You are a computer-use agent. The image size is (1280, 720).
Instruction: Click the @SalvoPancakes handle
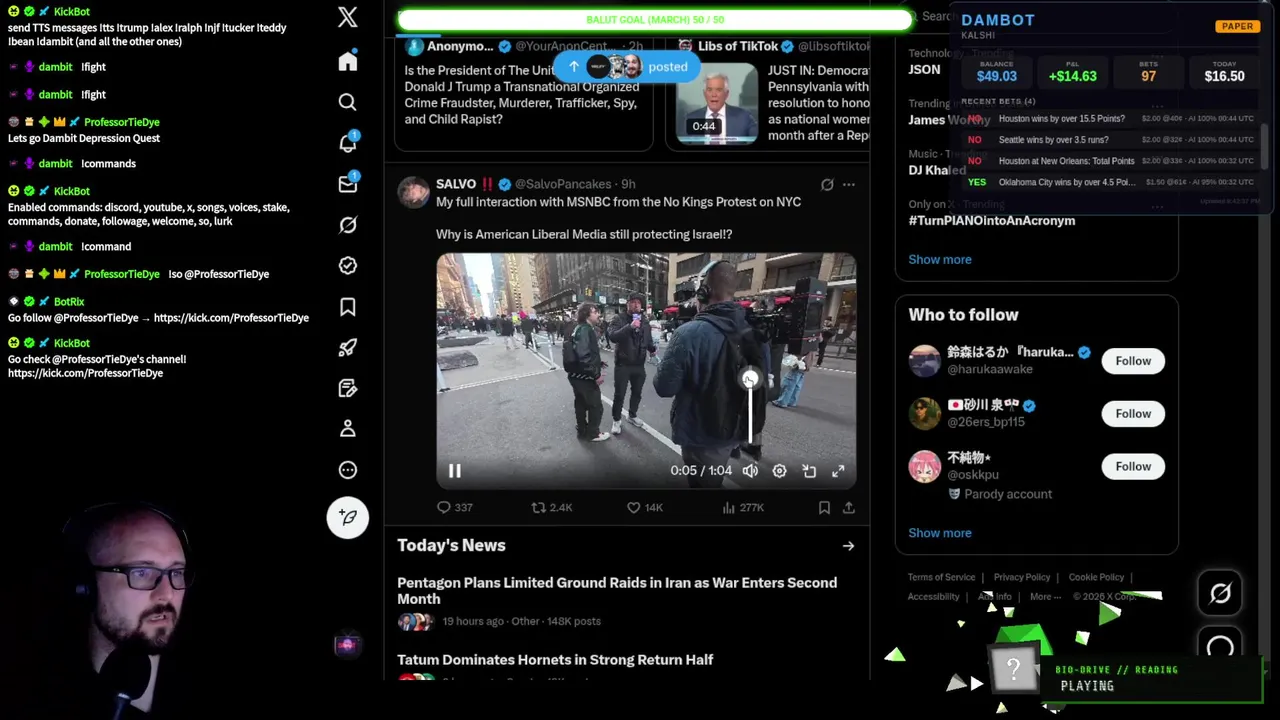point(563,184)
